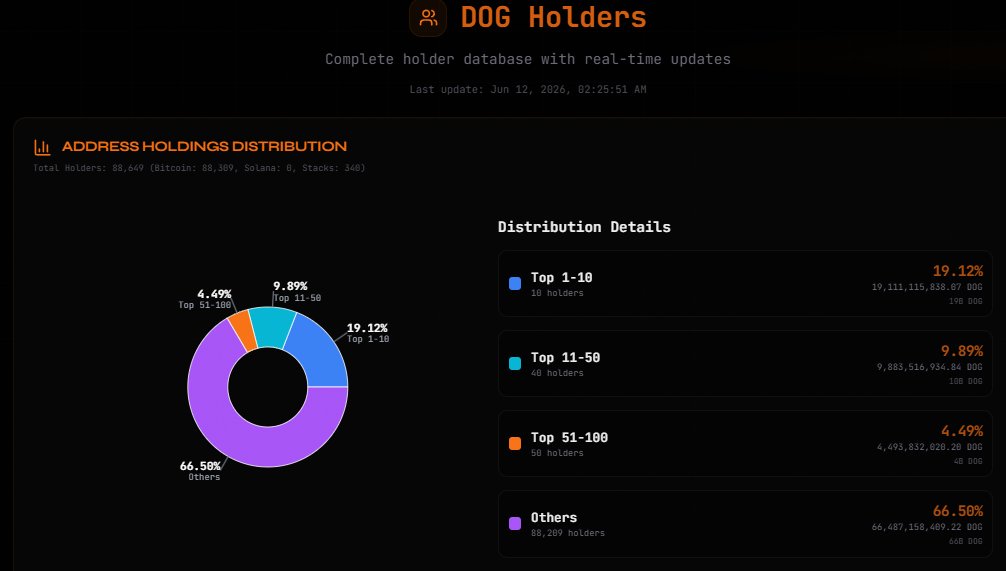Click the 66.50% value in Others card
Image resolution: width=1006 pixels, height=571 pixels.
click(957, 511)
